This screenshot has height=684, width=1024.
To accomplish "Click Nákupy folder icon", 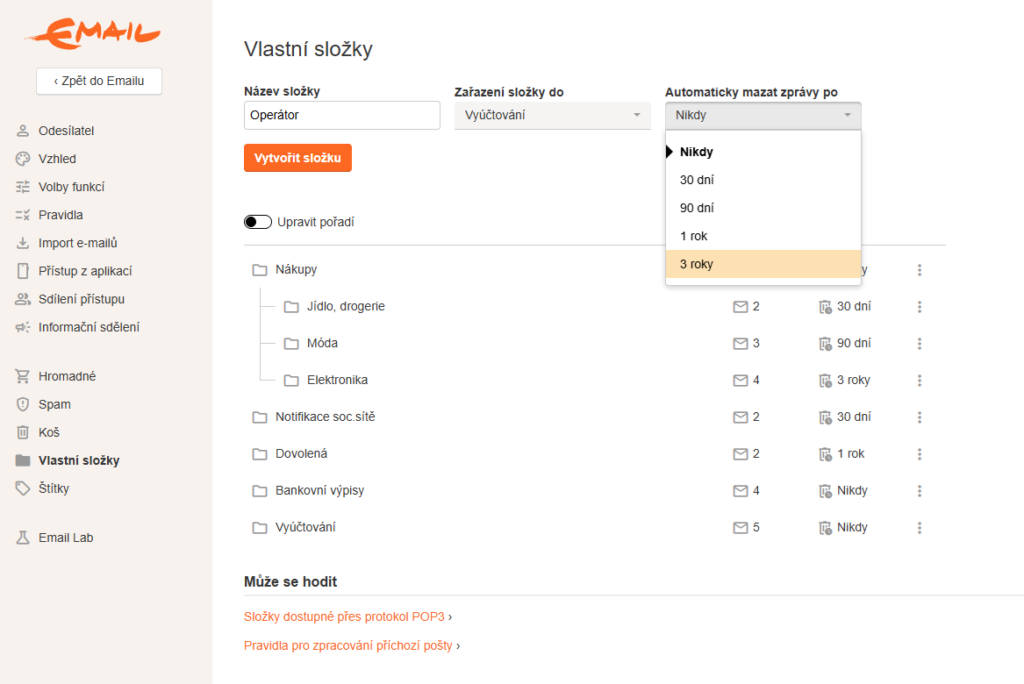I will coord(260,270).
